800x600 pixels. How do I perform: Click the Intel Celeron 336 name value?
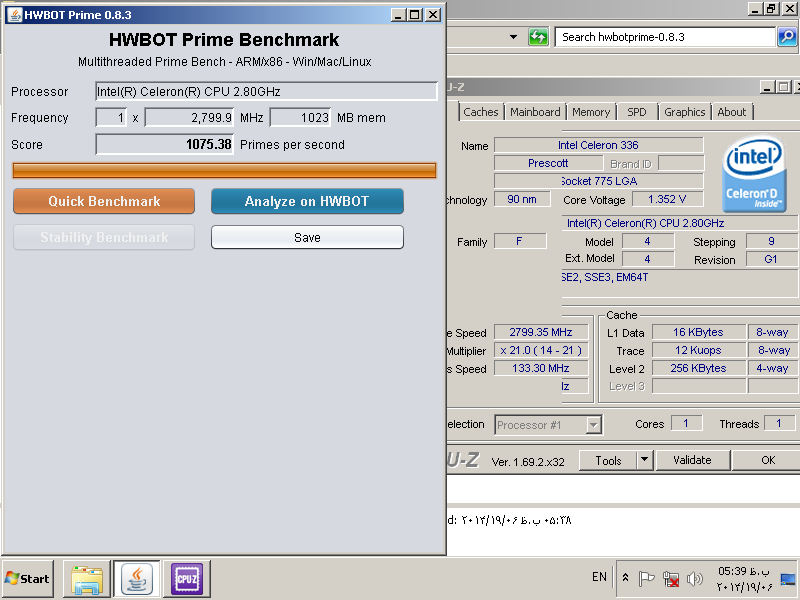598,145
